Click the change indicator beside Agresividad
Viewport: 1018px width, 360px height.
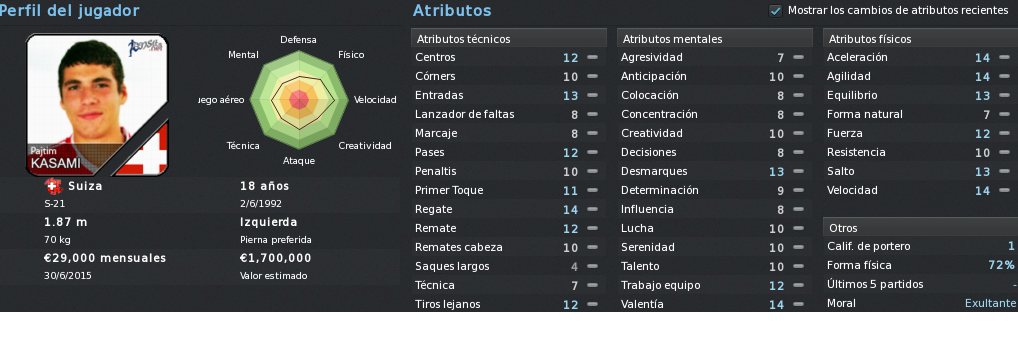(798, 57)
